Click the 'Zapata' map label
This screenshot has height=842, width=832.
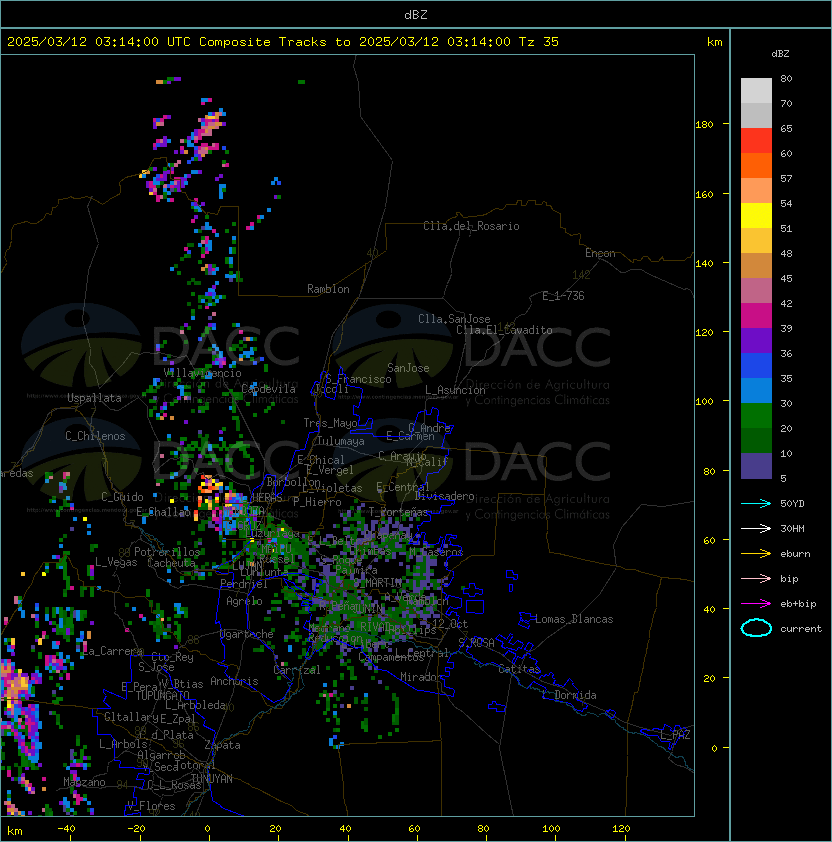(222, 745)
